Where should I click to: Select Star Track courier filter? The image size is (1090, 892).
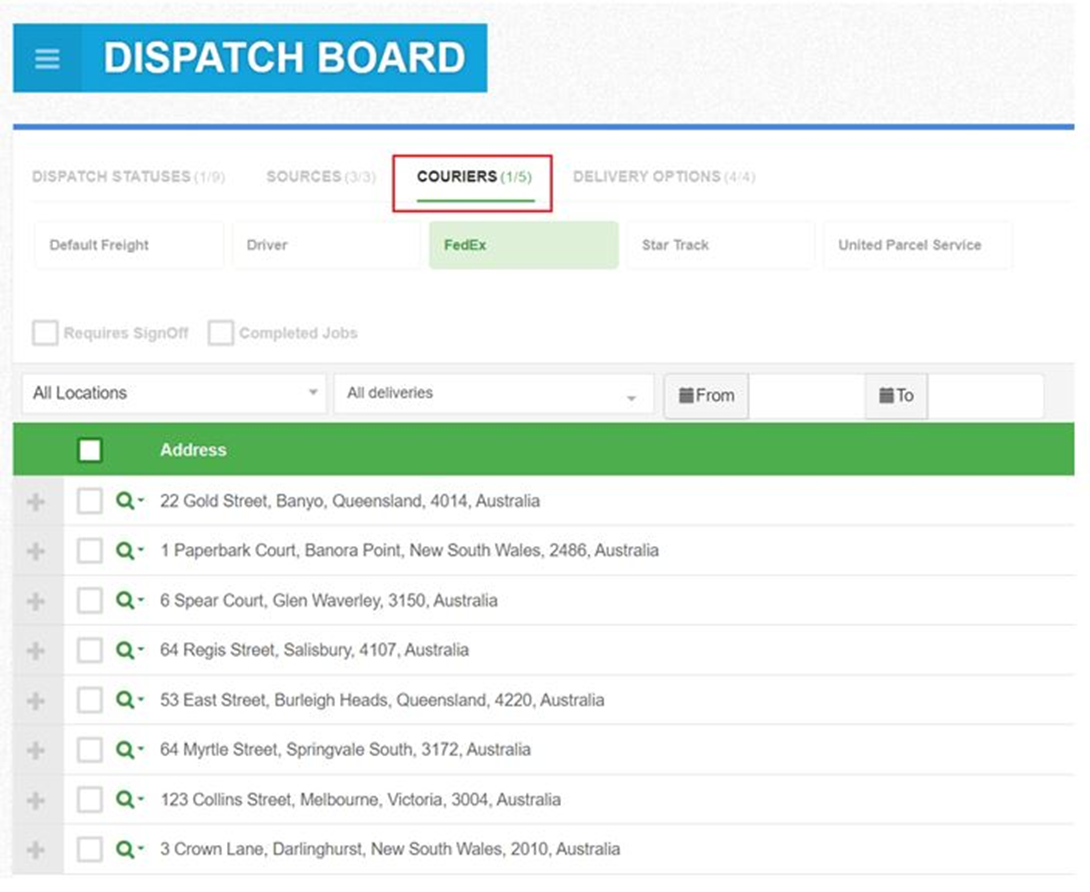pos(720,245)
